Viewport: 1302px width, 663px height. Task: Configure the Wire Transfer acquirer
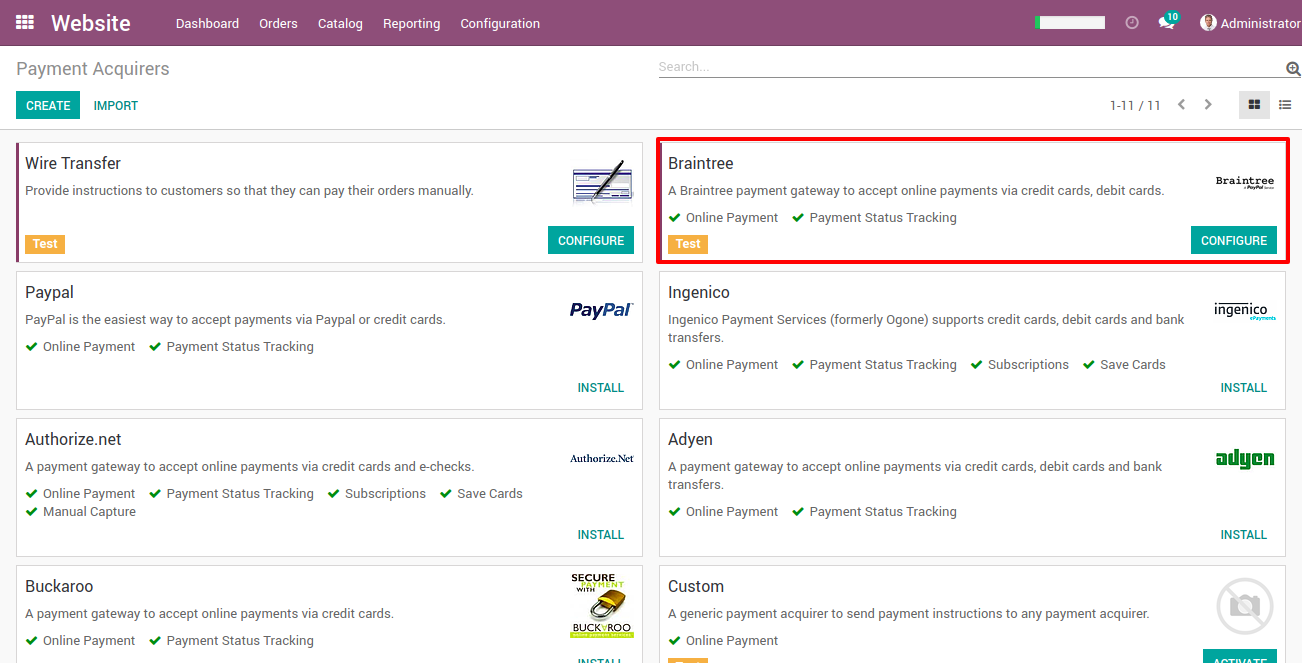(591, 240)
